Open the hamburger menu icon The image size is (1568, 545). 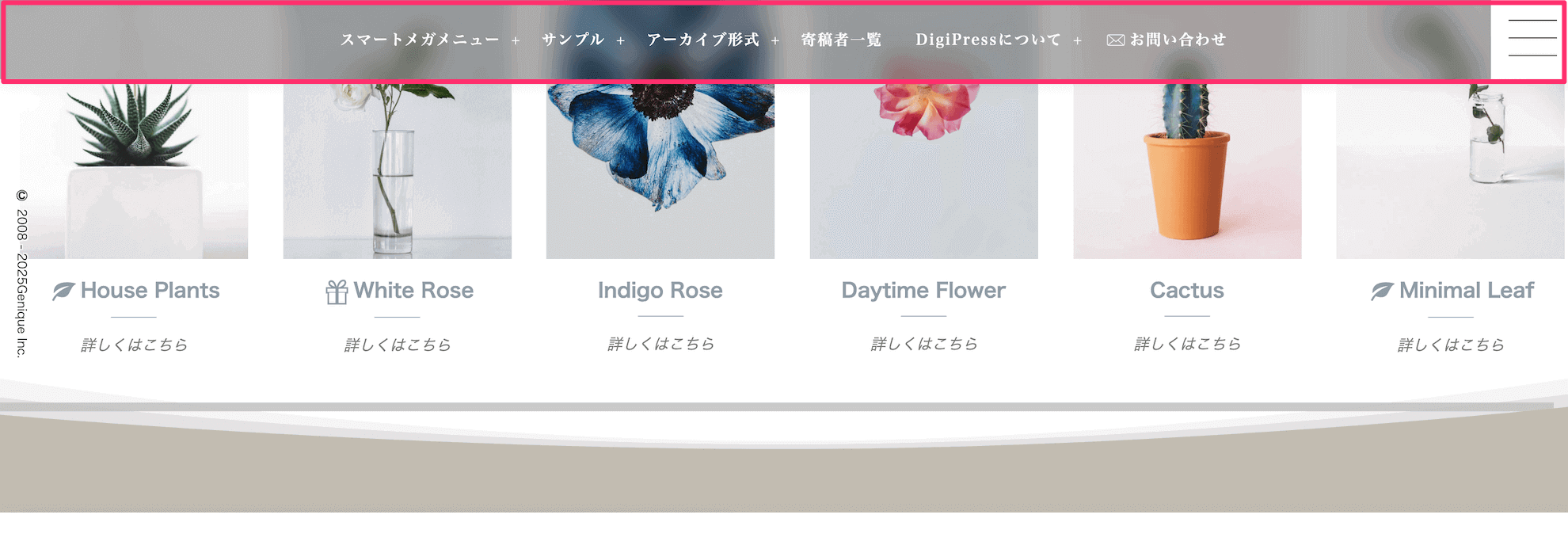click(1532, 39)
